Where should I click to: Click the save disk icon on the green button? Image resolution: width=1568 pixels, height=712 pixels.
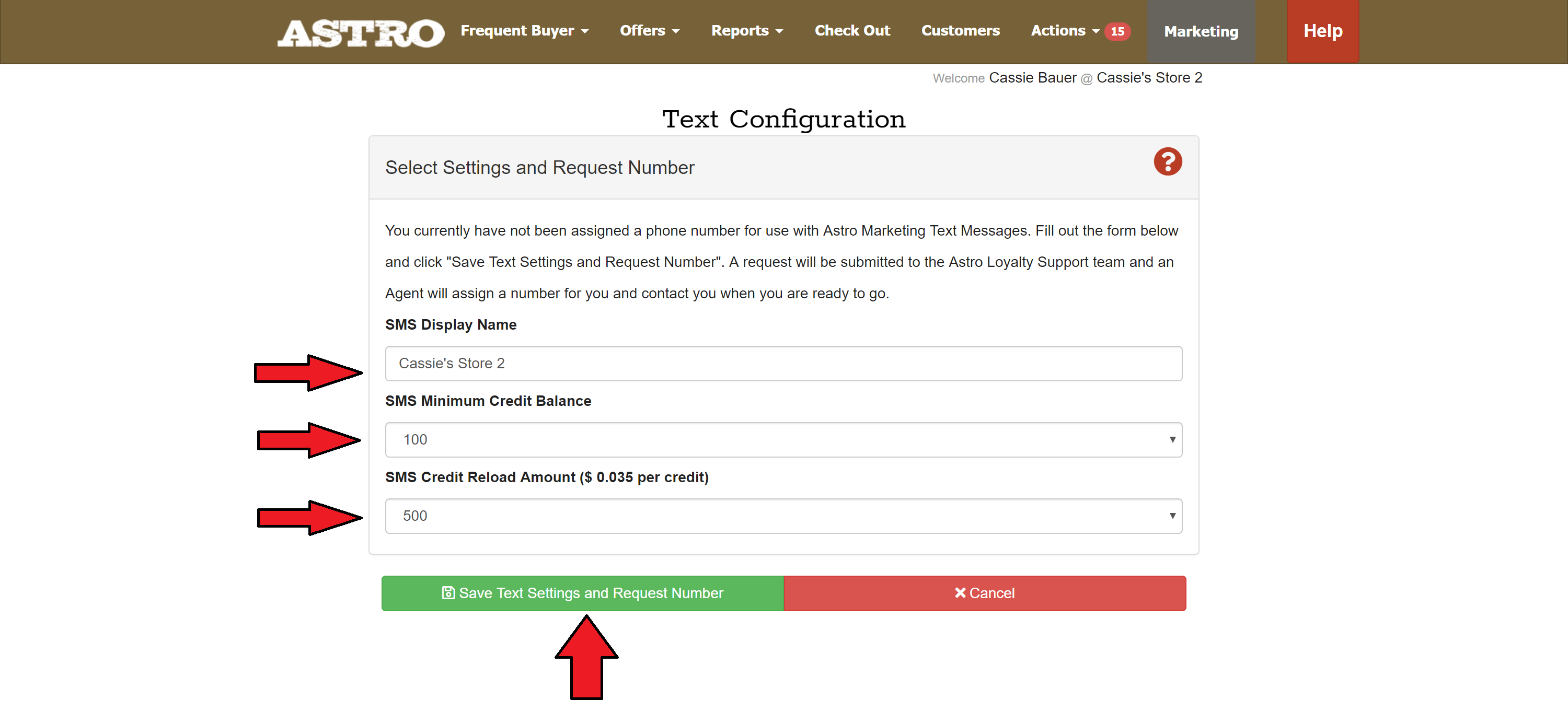pyautogui.click(x=448, y=593)
